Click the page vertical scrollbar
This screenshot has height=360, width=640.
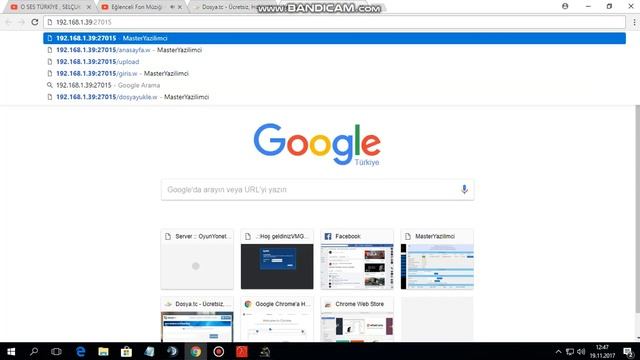point(638,209)
